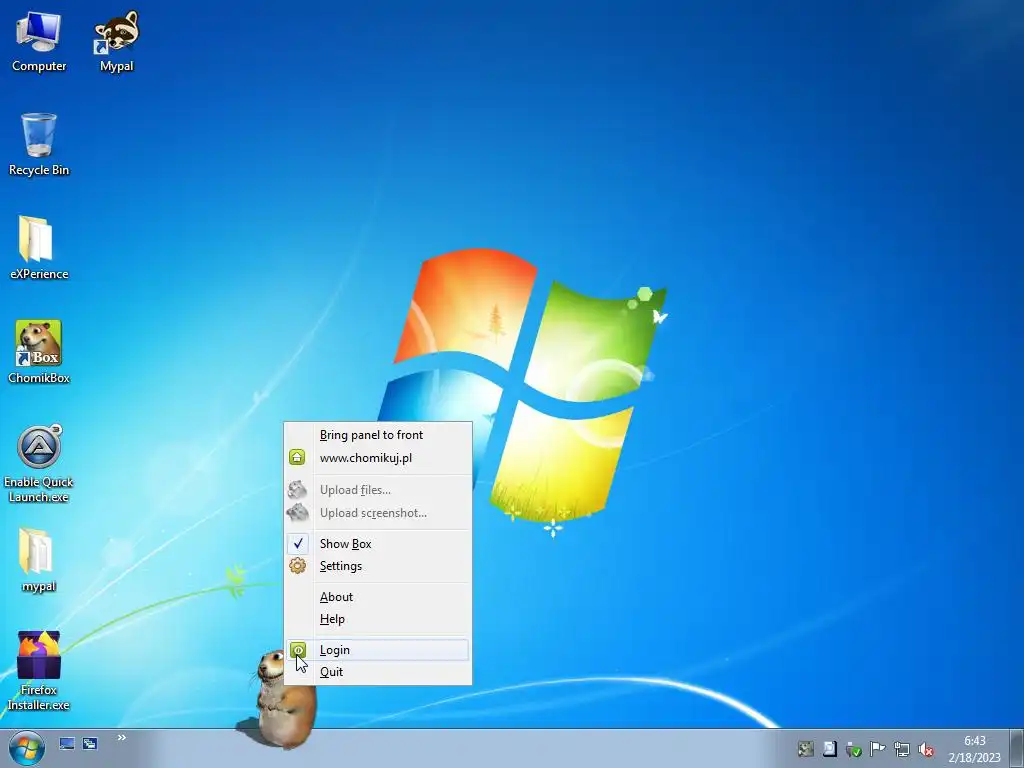Open the About menu entry

point(377,597)
